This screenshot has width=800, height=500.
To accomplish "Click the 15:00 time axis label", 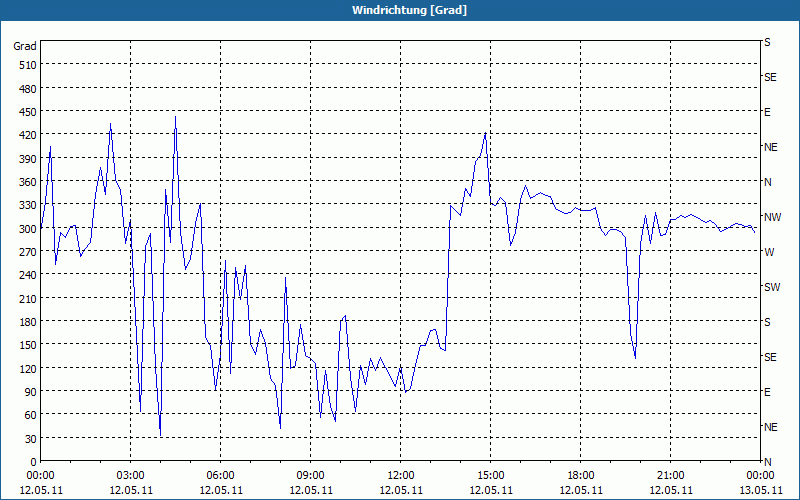I will pyautogui.click(x=490, y=476).
